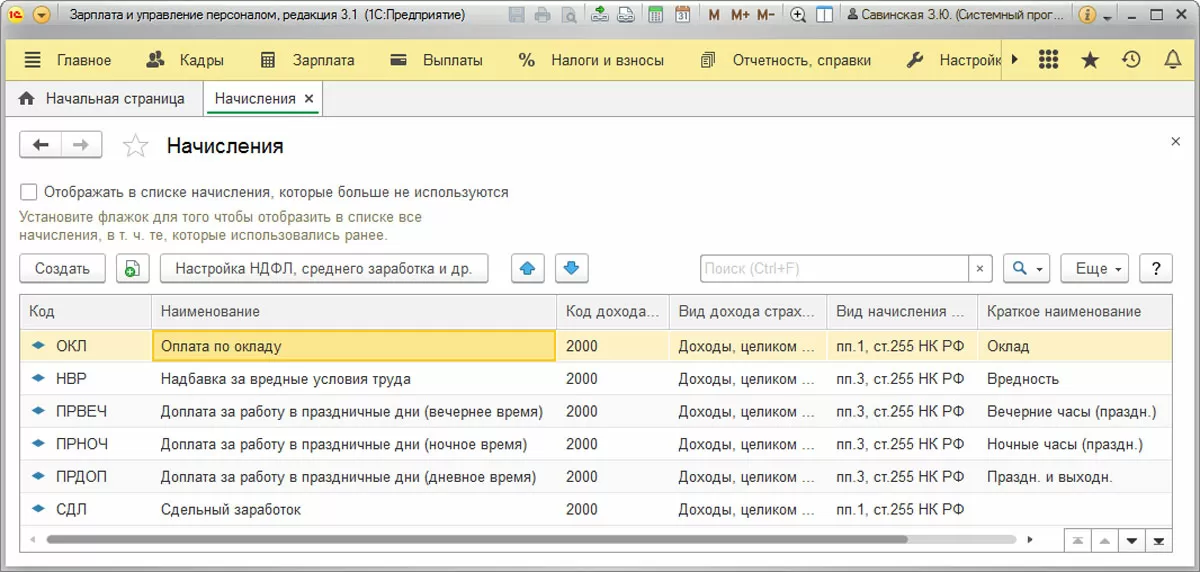Image resolution: width=1200 pixels, height=572 pixels.
Task: Click the move item up arrow button
Action: 528,268
